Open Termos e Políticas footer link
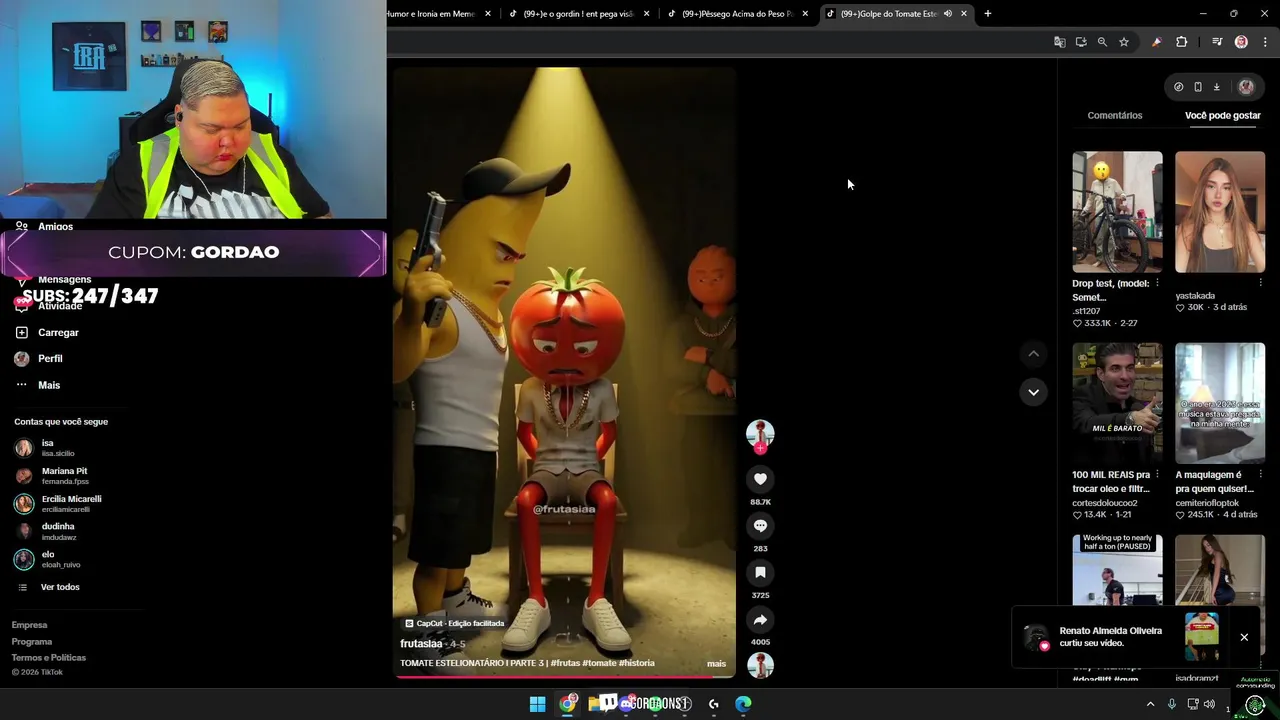 (49, 658)
